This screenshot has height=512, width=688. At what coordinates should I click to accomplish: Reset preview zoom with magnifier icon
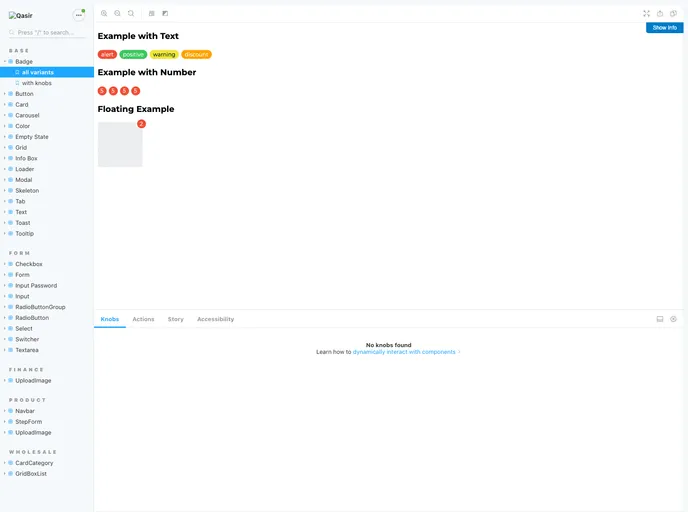coord(131,13)
